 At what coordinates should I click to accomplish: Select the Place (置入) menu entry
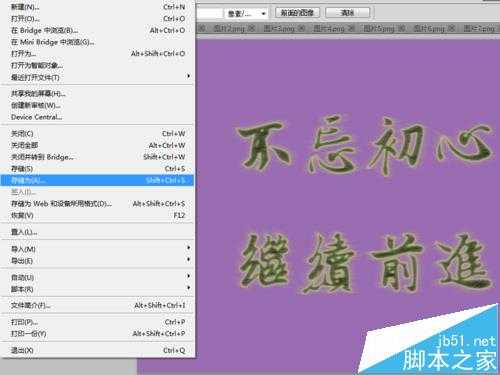(97, 232)
